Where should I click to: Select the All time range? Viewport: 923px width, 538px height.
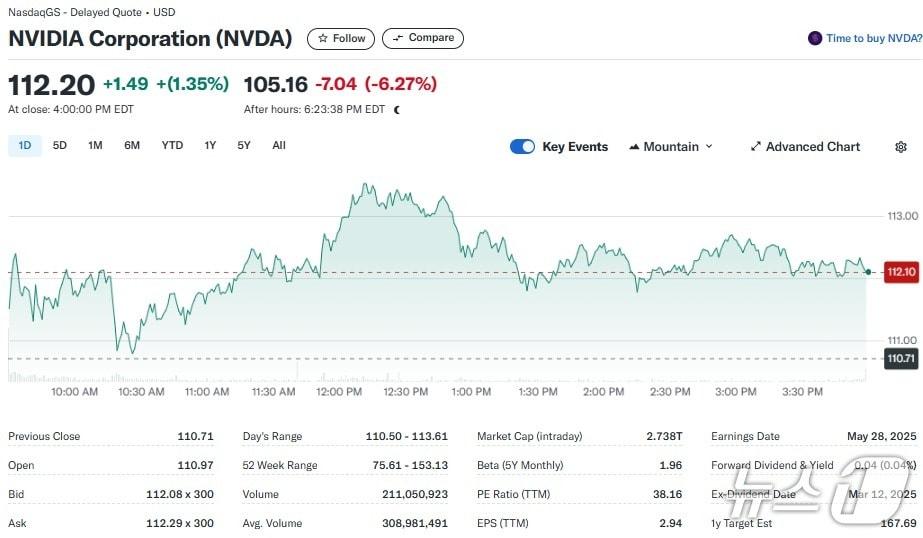(x=279, y=146)
